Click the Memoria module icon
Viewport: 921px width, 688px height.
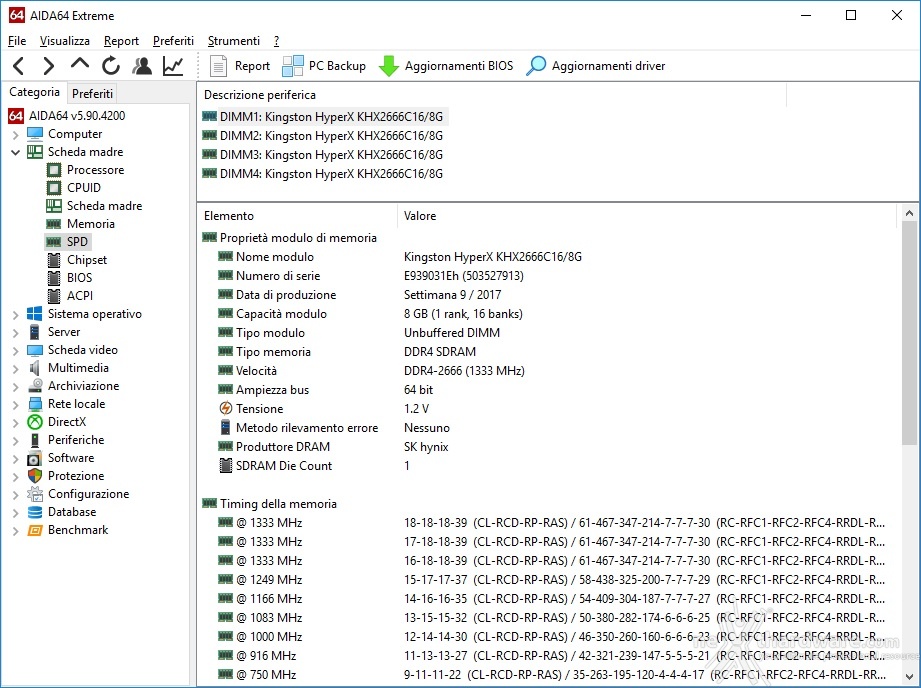(x=53, y=224)
